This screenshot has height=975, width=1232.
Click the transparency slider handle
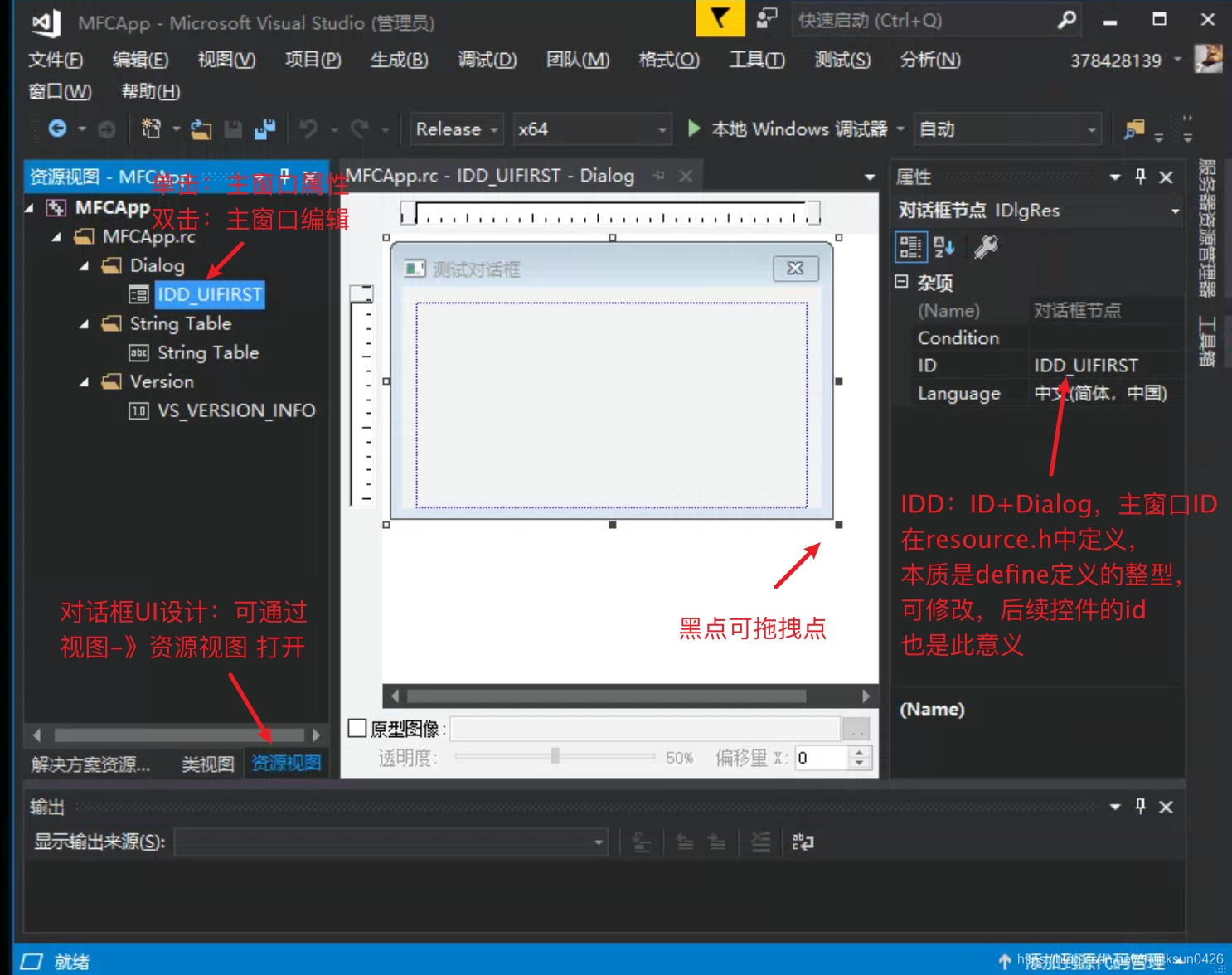[x=555, y=755]
